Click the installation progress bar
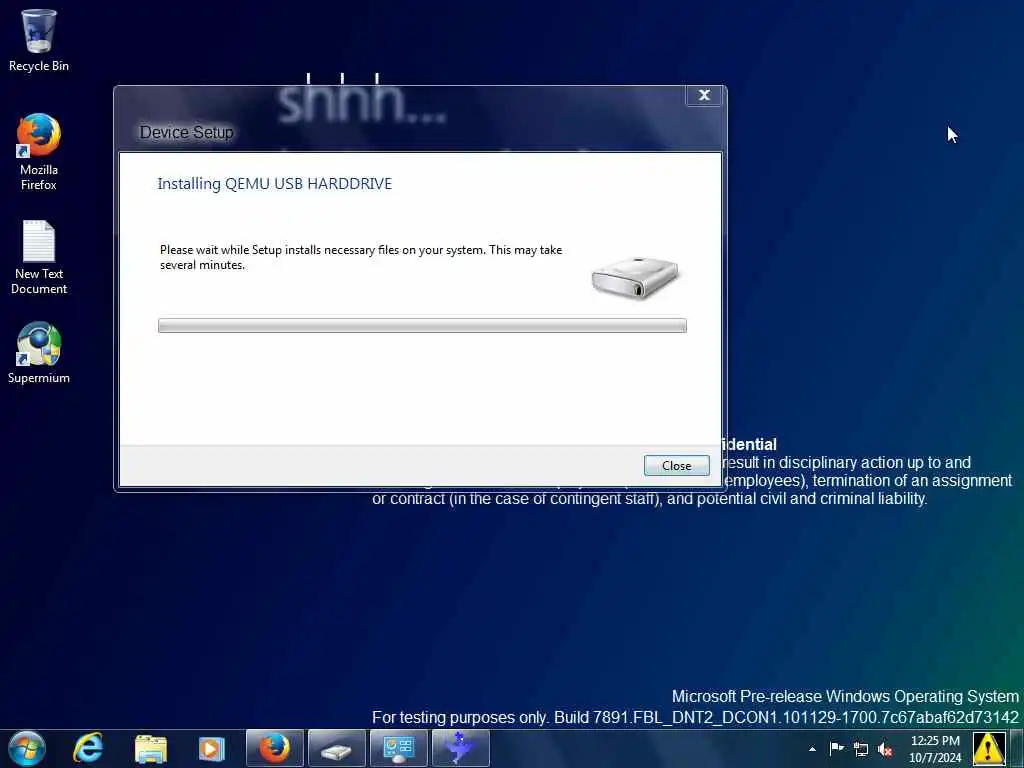 (422, 325)
